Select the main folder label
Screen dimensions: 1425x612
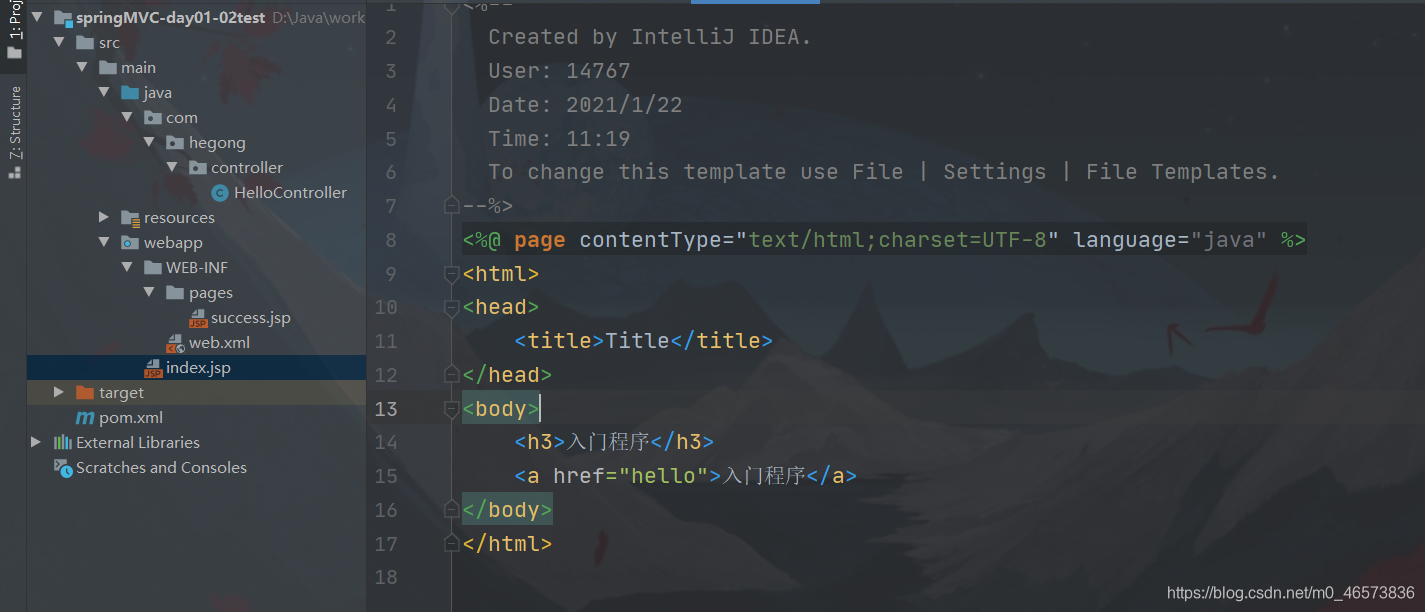(x=138, y=68)
